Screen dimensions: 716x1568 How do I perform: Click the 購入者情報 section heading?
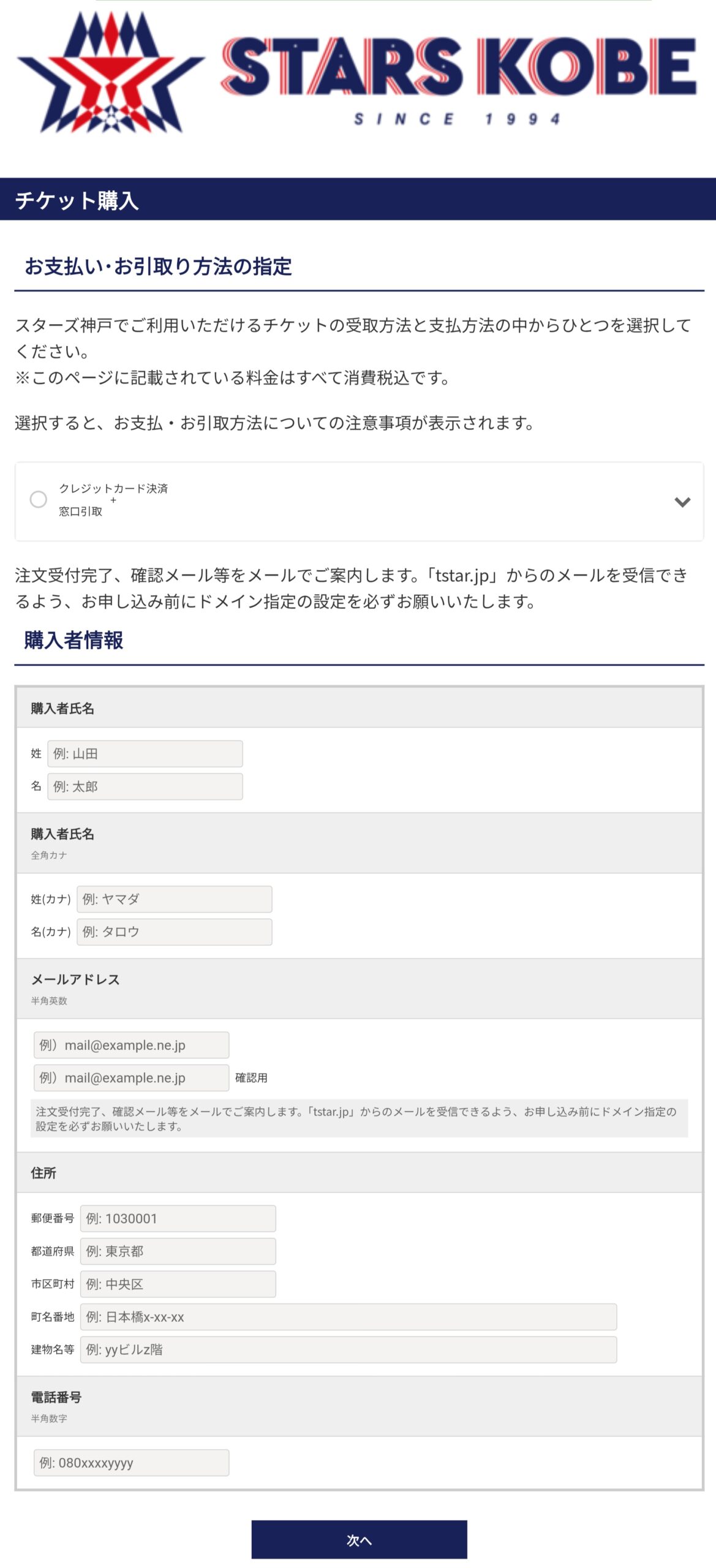(x=73, y=640)
